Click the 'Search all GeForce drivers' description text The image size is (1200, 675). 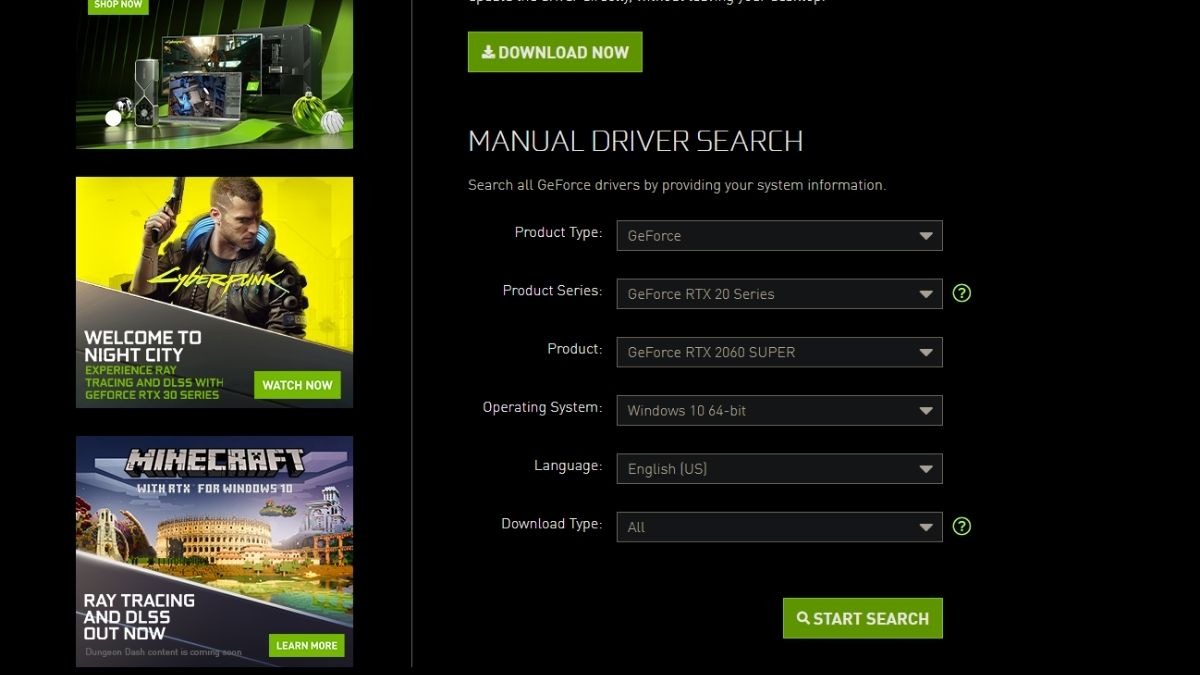[x=677, y=185]
